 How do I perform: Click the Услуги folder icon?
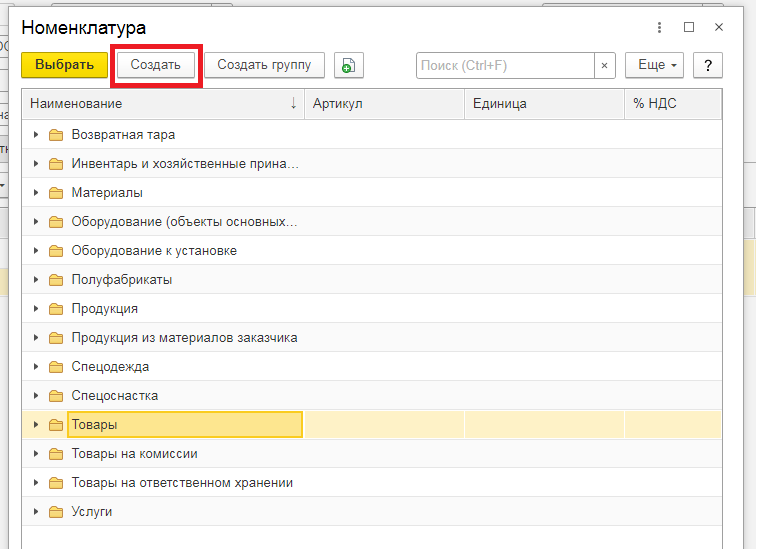click(56, 512)
